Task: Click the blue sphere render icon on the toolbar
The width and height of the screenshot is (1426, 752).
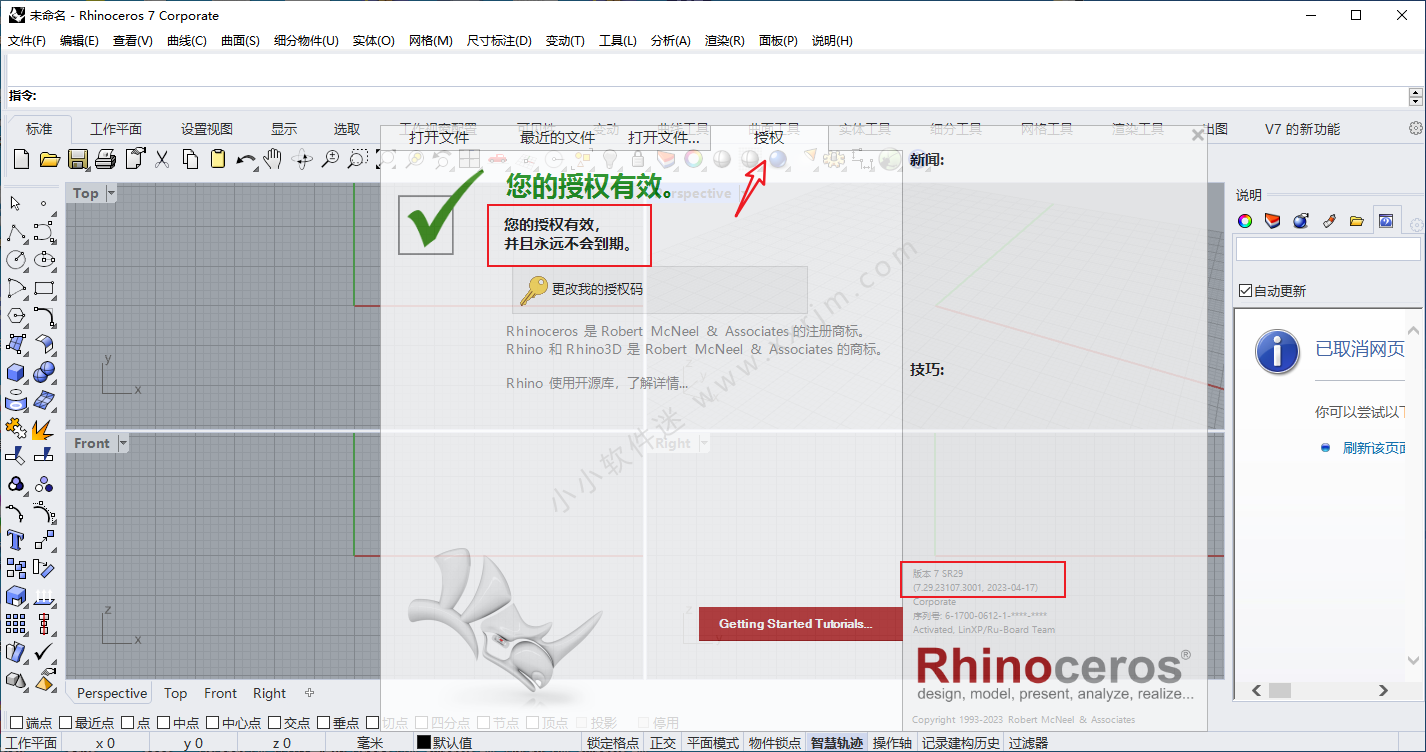Action: pos(778,158)
